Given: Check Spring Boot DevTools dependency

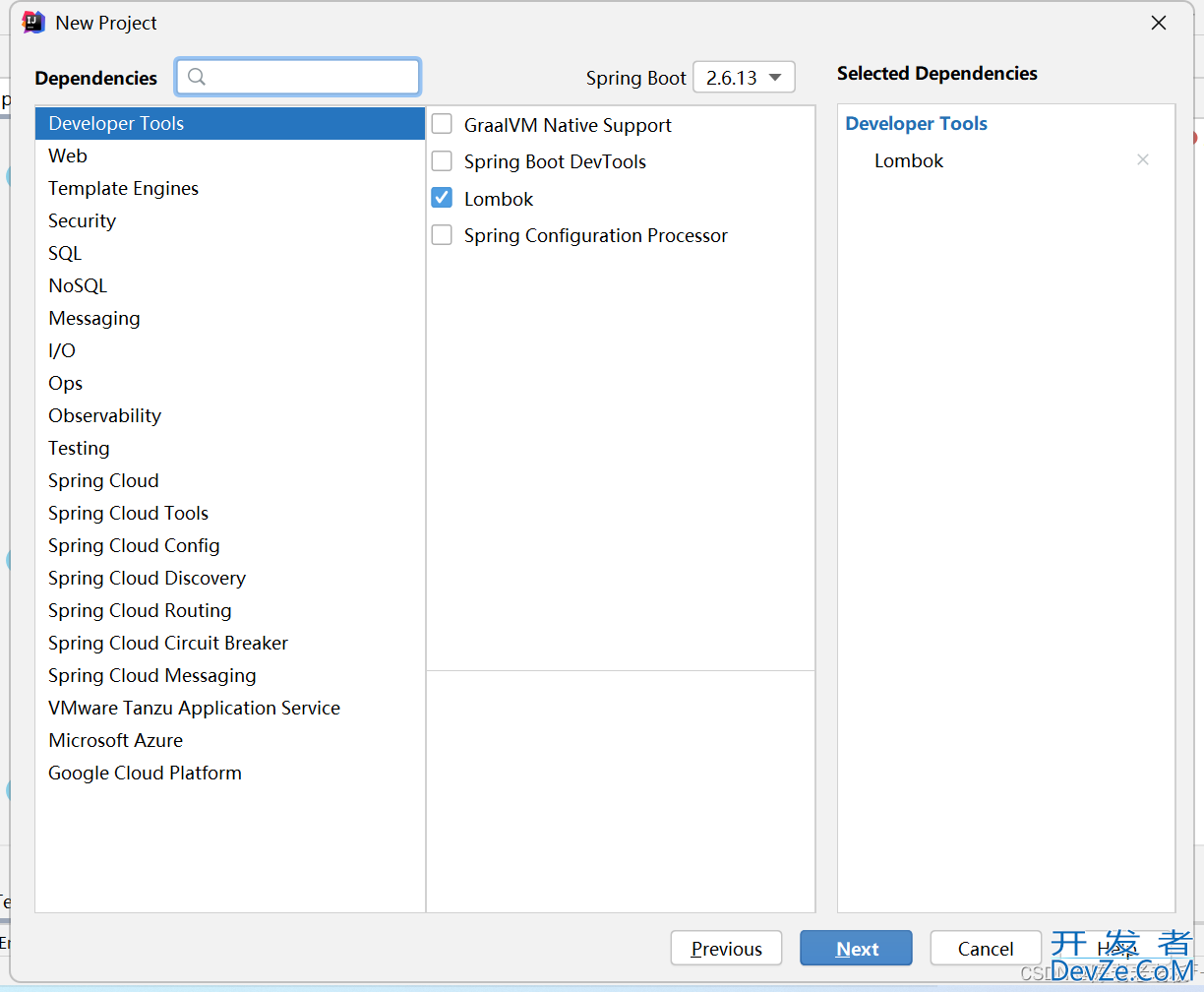Looking at the screenshot, I should coord(443,161).
